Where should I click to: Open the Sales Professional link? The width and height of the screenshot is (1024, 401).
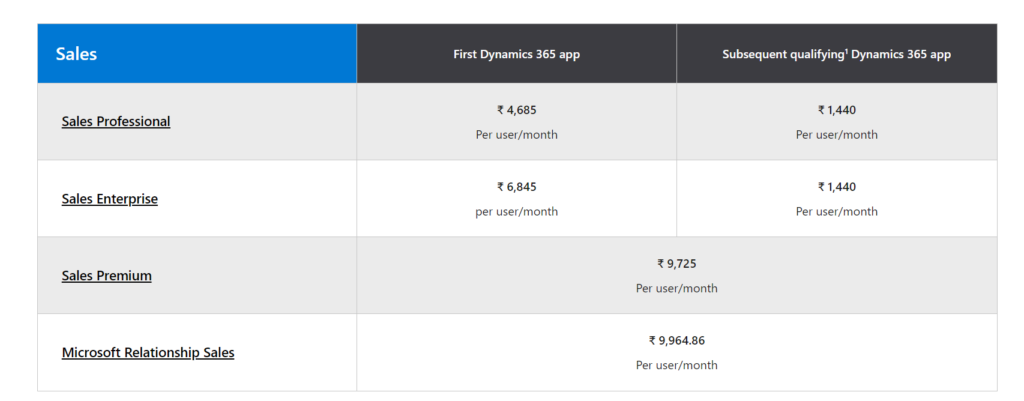[116, 121]
